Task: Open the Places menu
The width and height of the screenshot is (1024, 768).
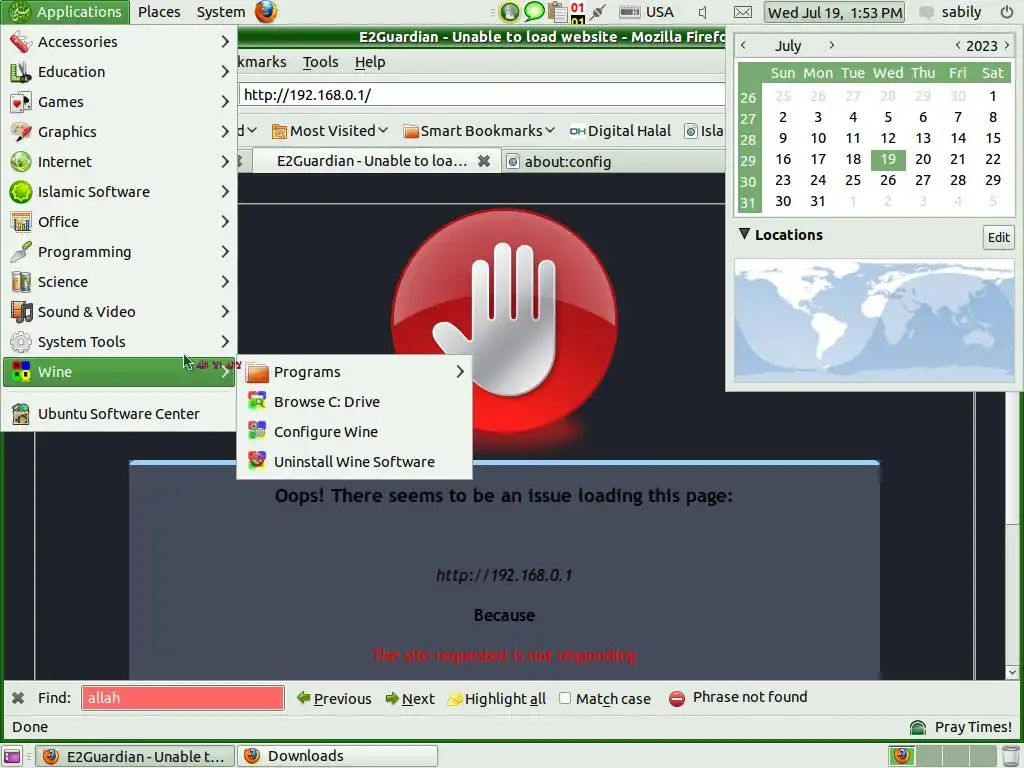Action: coord(159,12)
